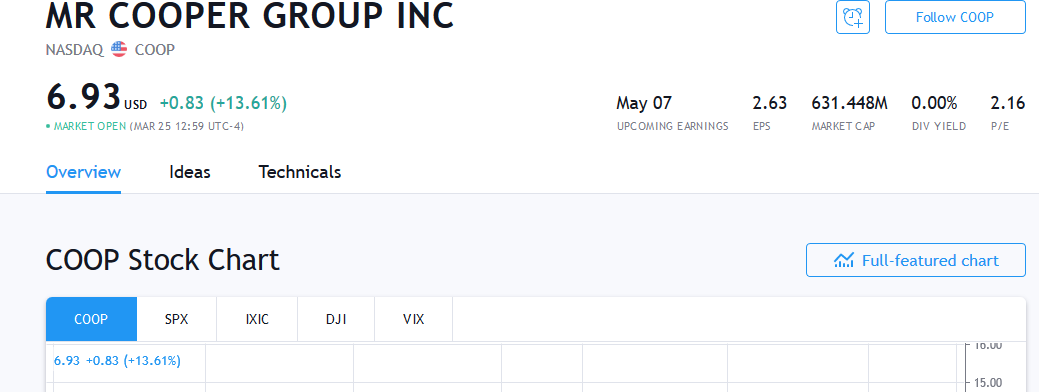Select the COOP chart tab
1039x392 pixels.
pos(91,319)
